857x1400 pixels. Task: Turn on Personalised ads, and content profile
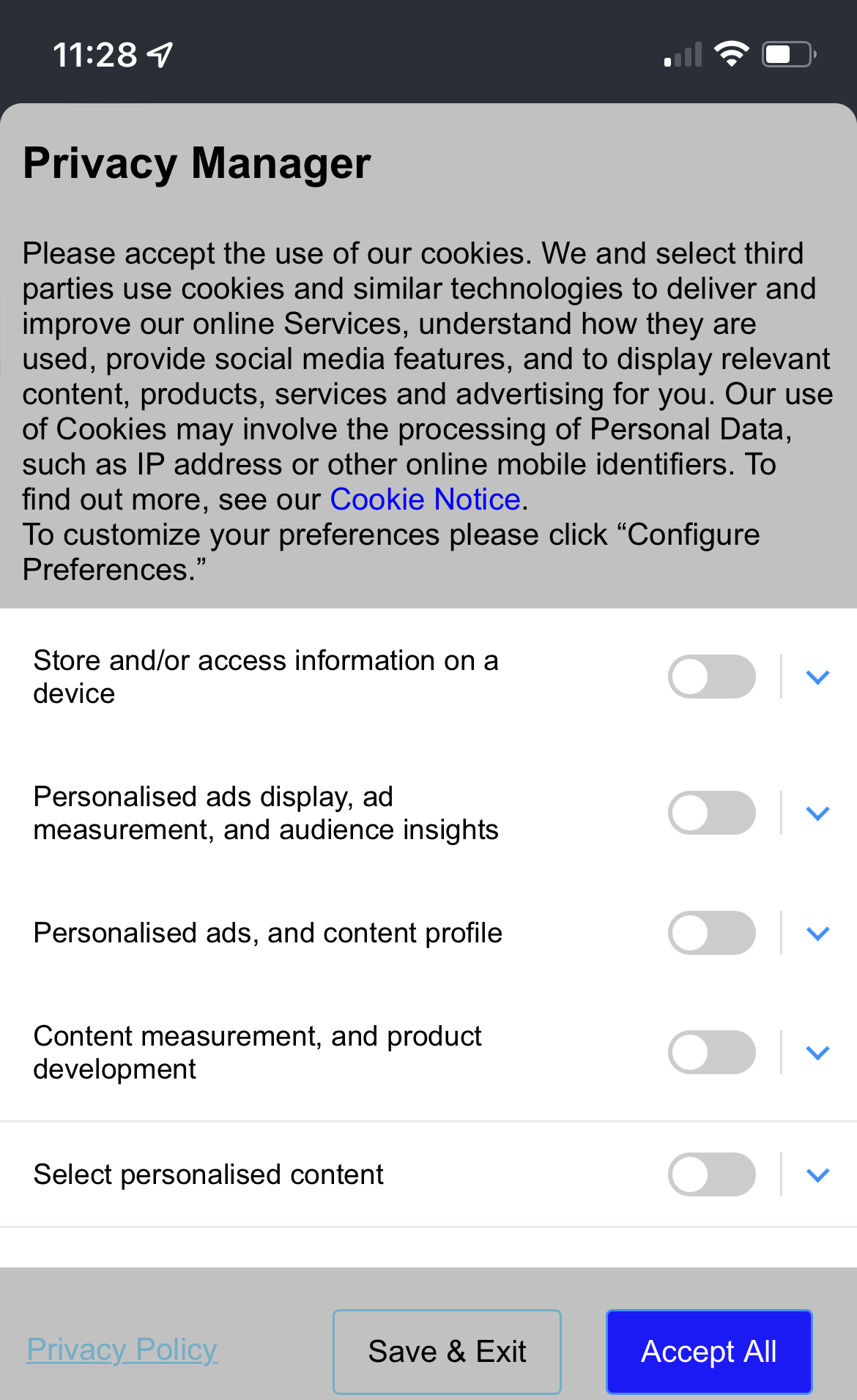(711, 933)
